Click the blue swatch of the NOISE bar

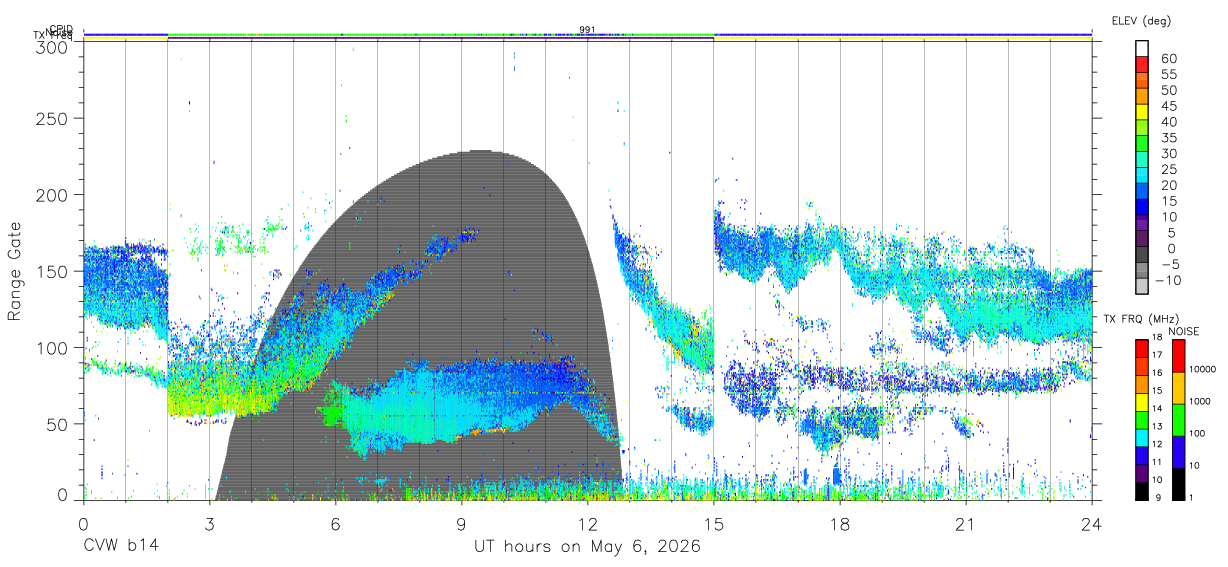(1177, 452)
